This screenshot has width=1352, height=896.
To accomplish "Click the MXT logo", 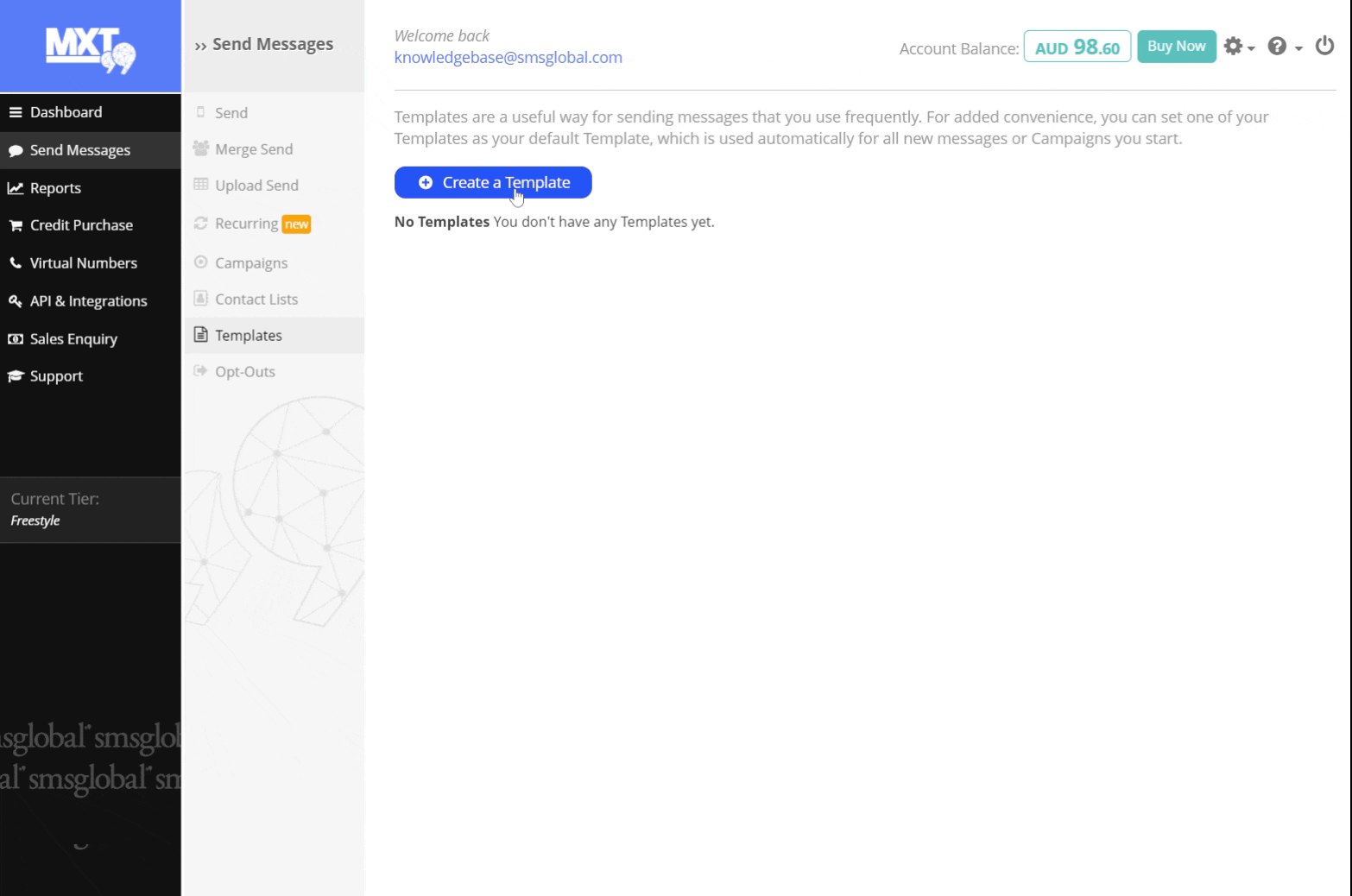I will click(x=90, y=48).
